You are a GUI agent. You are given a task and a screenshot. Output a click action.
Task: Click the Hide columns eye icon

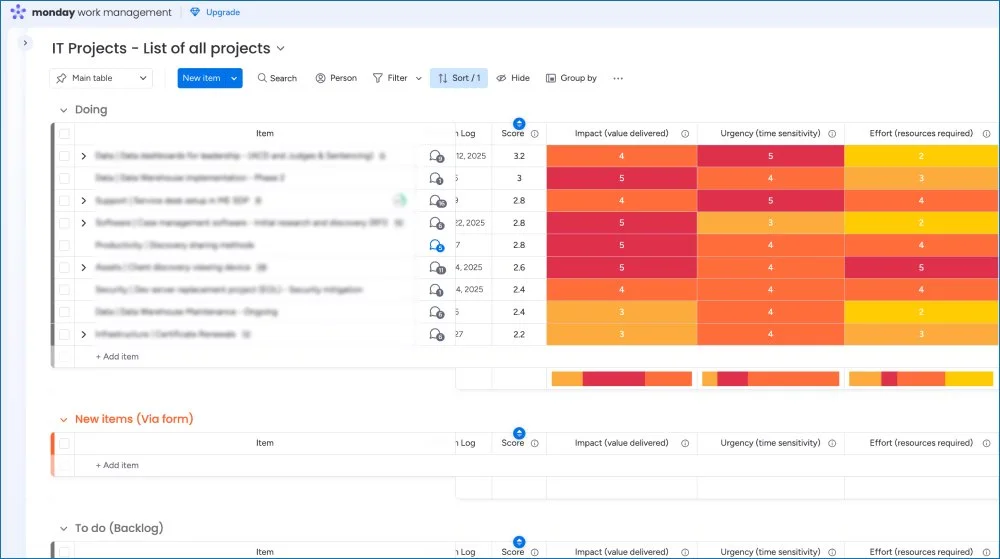(501, 78)
